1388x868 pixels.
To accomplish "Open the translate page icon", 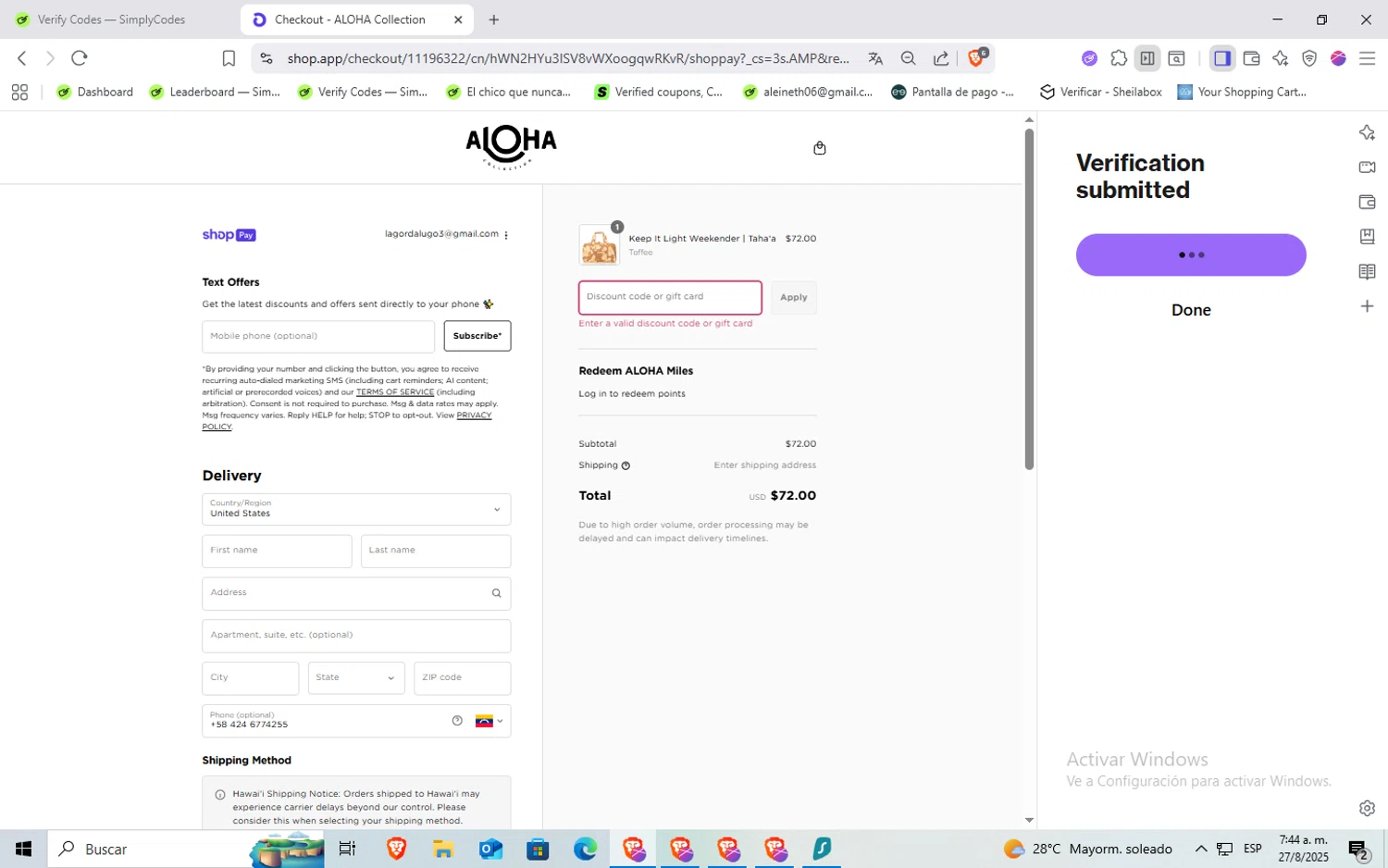I will tap(875, 58).
